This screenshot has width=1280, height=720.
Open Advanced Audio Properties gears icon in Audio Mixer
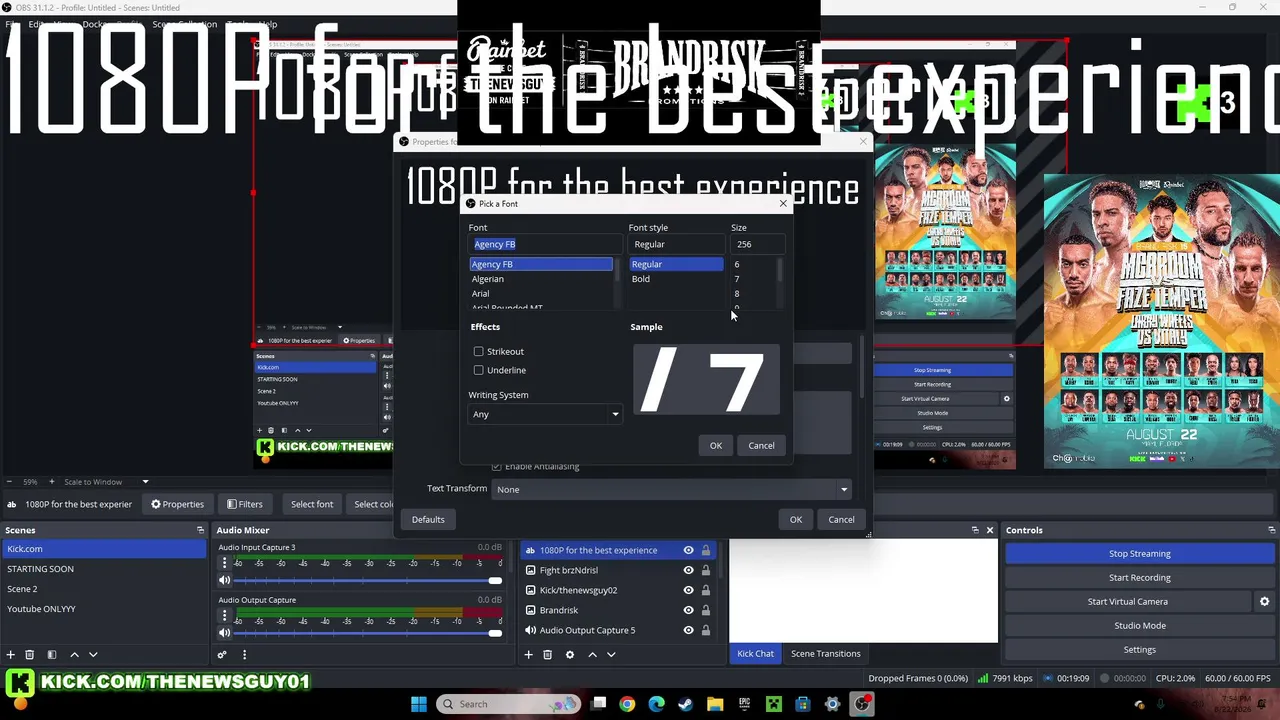pyautogui.click(x=222, y=654)
